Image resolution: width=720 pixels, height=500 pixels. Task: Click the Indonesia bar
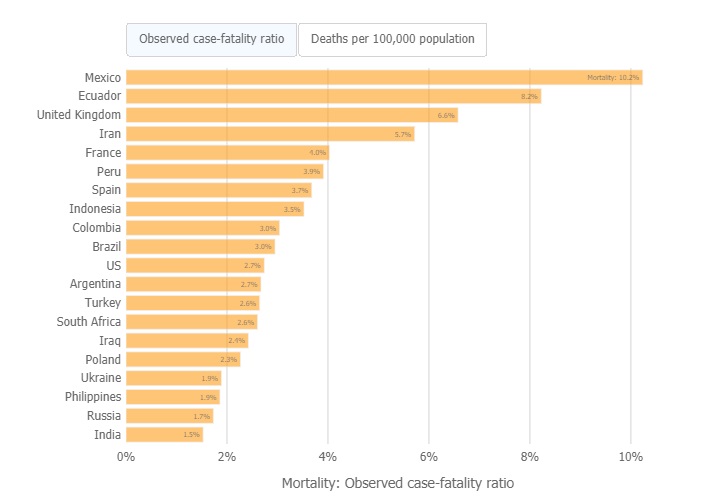[214, 209]
